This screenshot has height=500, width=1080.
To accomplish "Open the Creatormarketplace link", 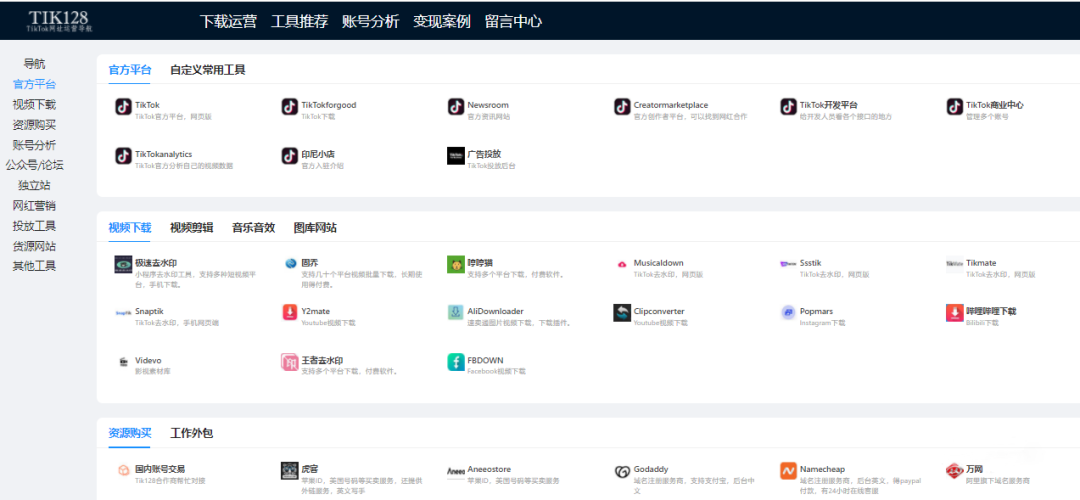I will pos(670,105).
